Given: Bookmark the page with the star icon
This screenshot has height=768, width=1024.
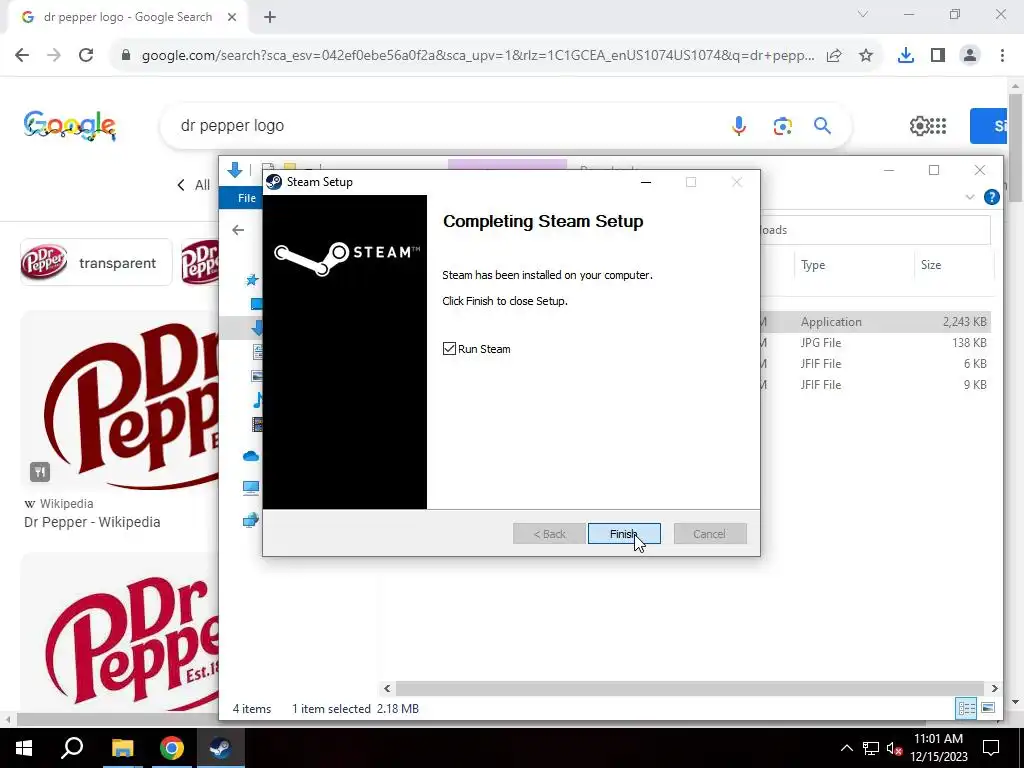Looking at the screenshot, I should coord(866,56).
